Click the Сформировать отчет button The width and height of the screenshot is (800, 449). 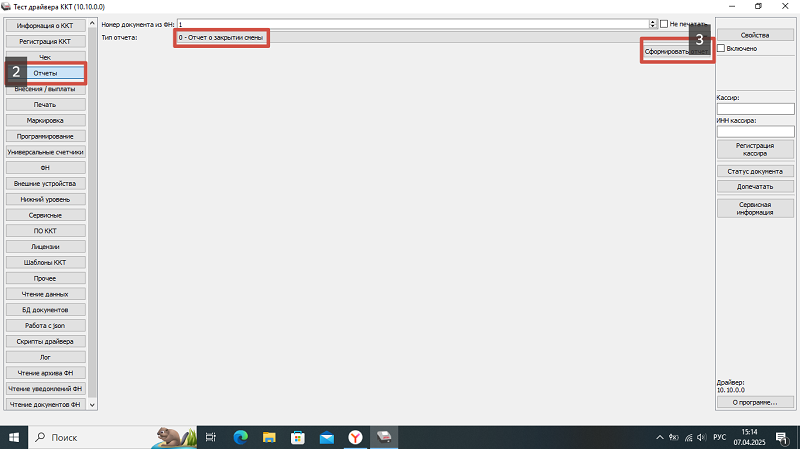[x=677, y=52]
